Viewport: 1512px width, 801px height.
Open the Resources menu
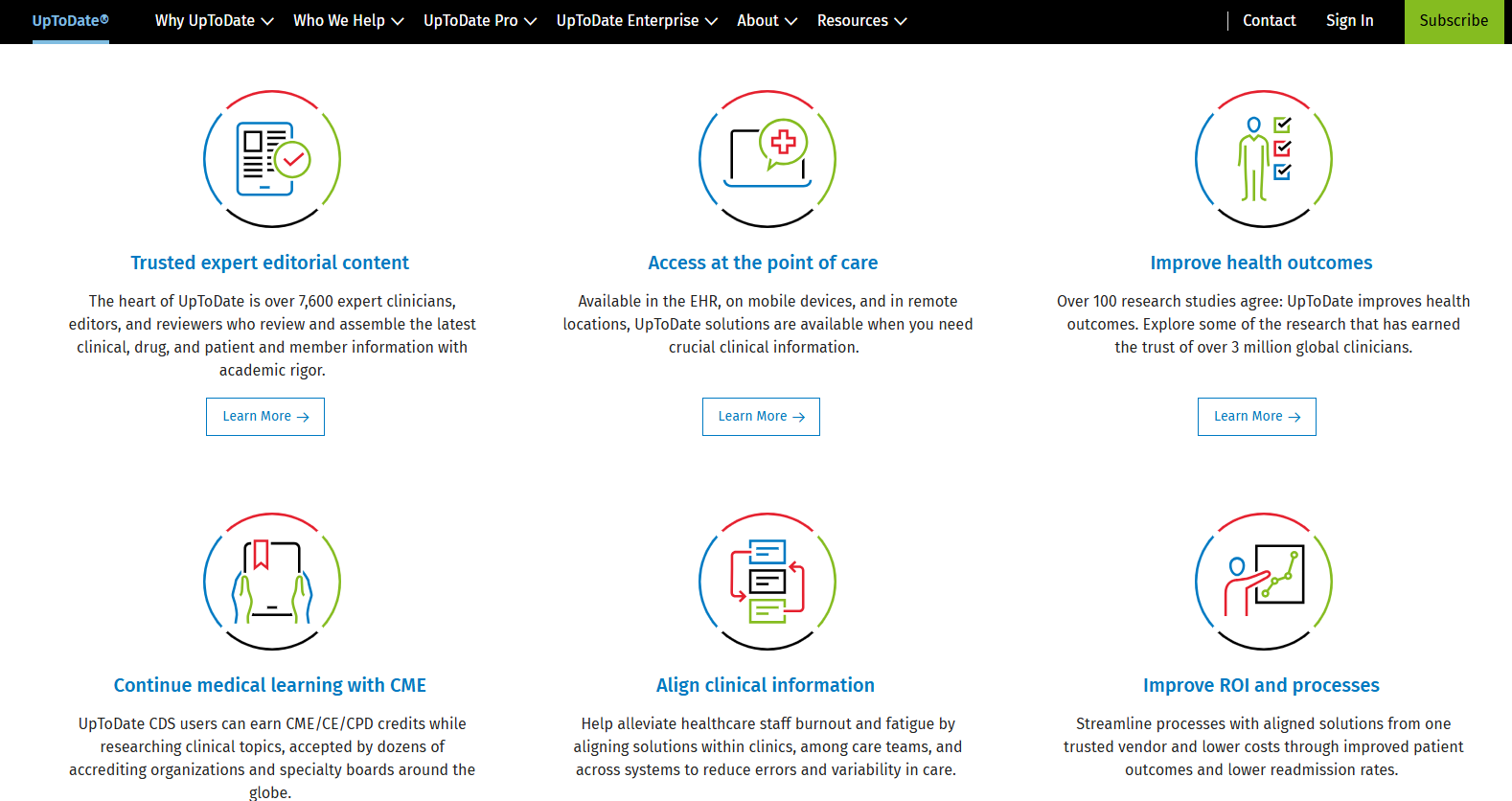pyautogui.click(x=862, y=20)
